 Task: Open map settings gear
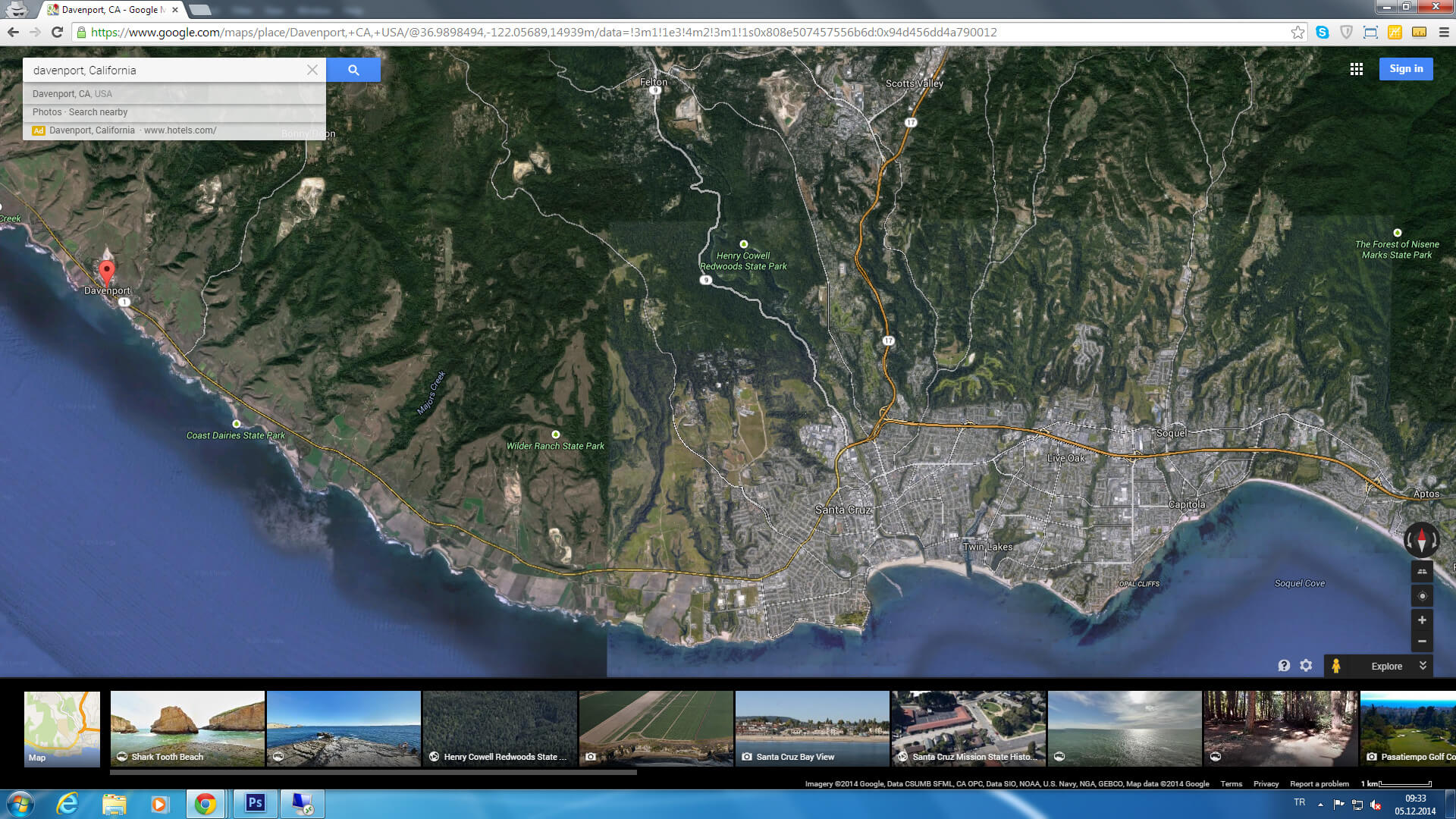click(1306, 665)
